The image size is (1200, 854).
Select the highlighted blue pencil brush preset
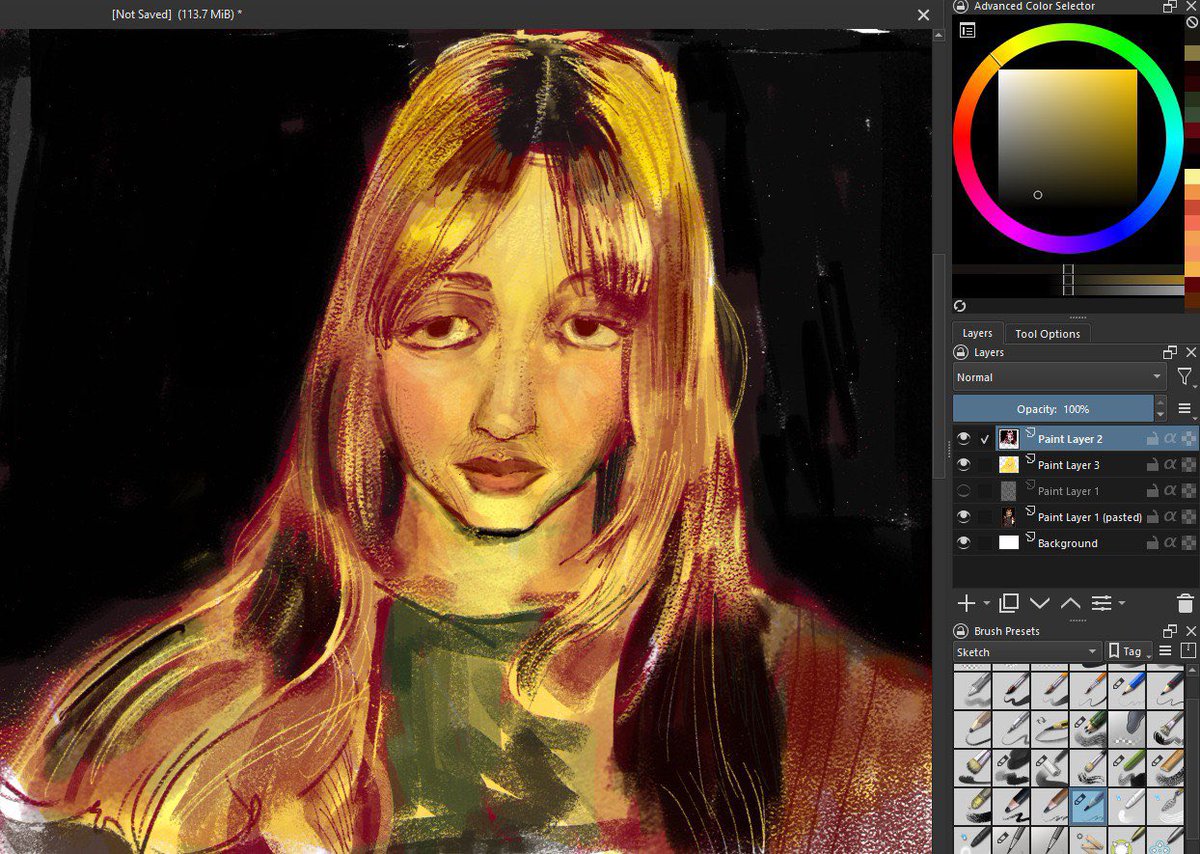[x=1088, y=804]
